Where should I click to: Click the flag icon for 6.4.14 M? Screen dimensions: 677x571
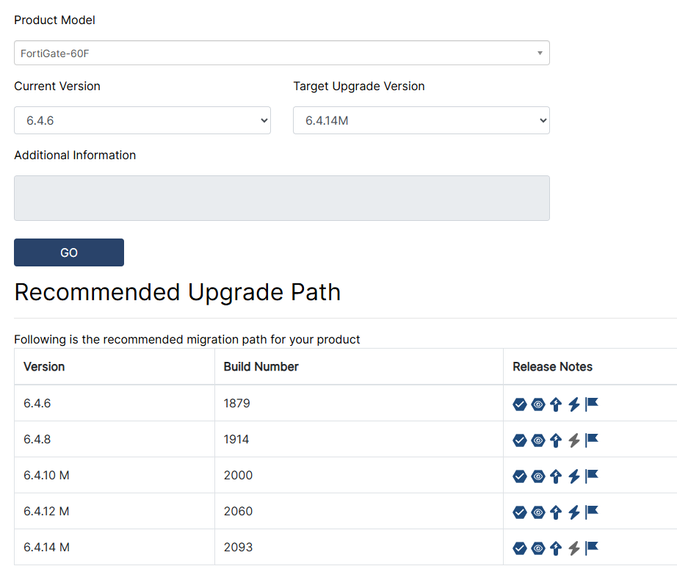tap(591, 548)
